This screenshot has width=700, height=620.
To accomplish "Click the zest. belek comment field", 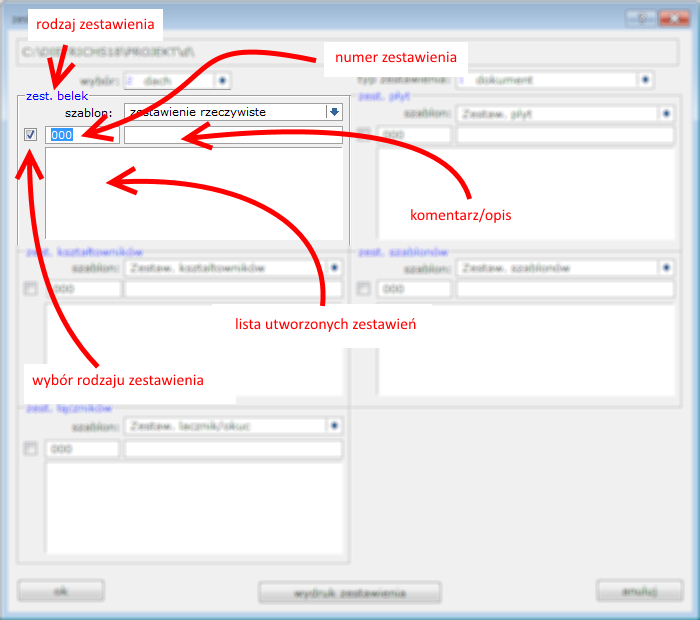I will [x=233, y=135].
